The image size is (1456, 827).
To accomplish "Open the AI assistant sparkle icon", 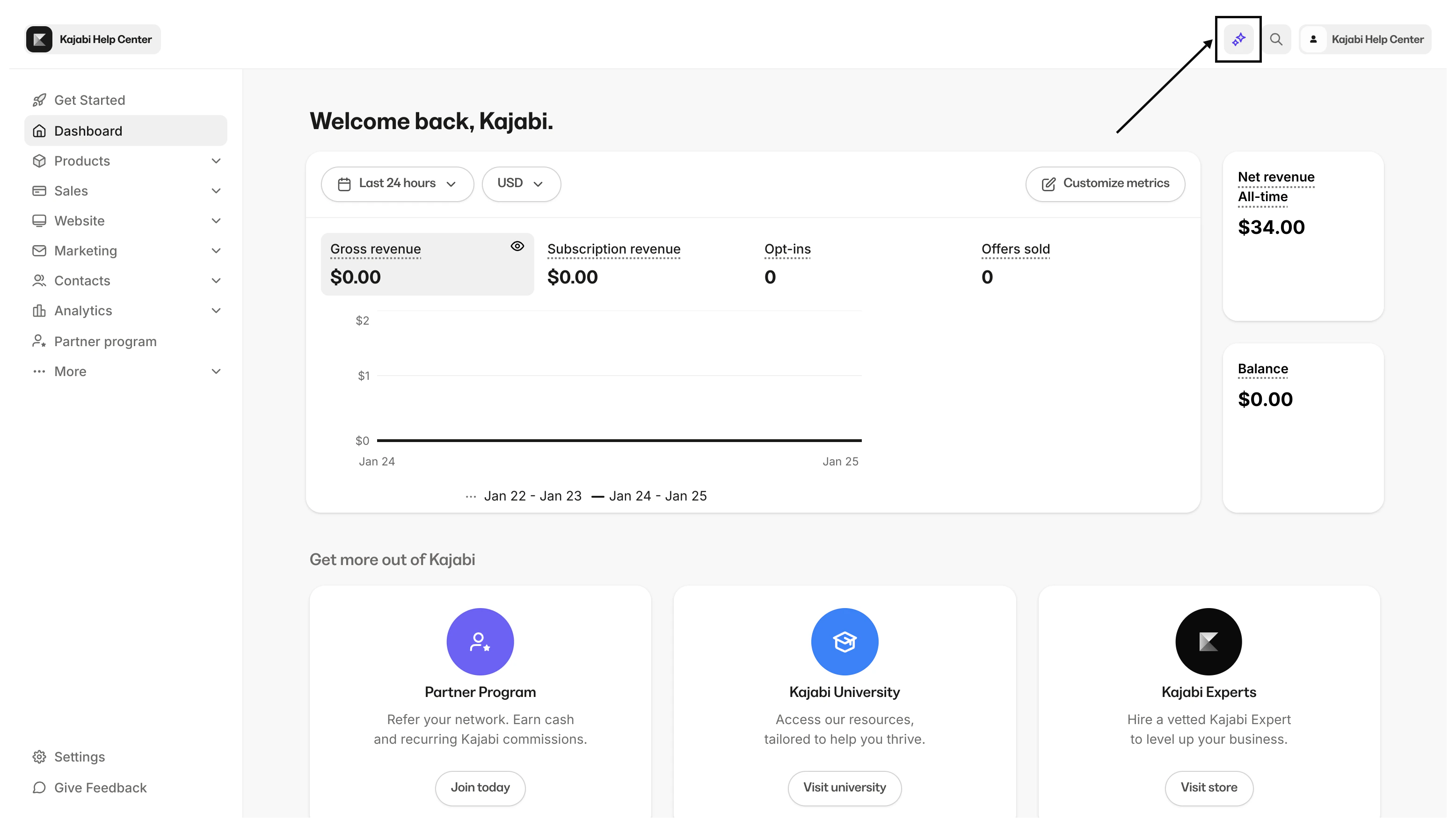I will (1238, 39).
